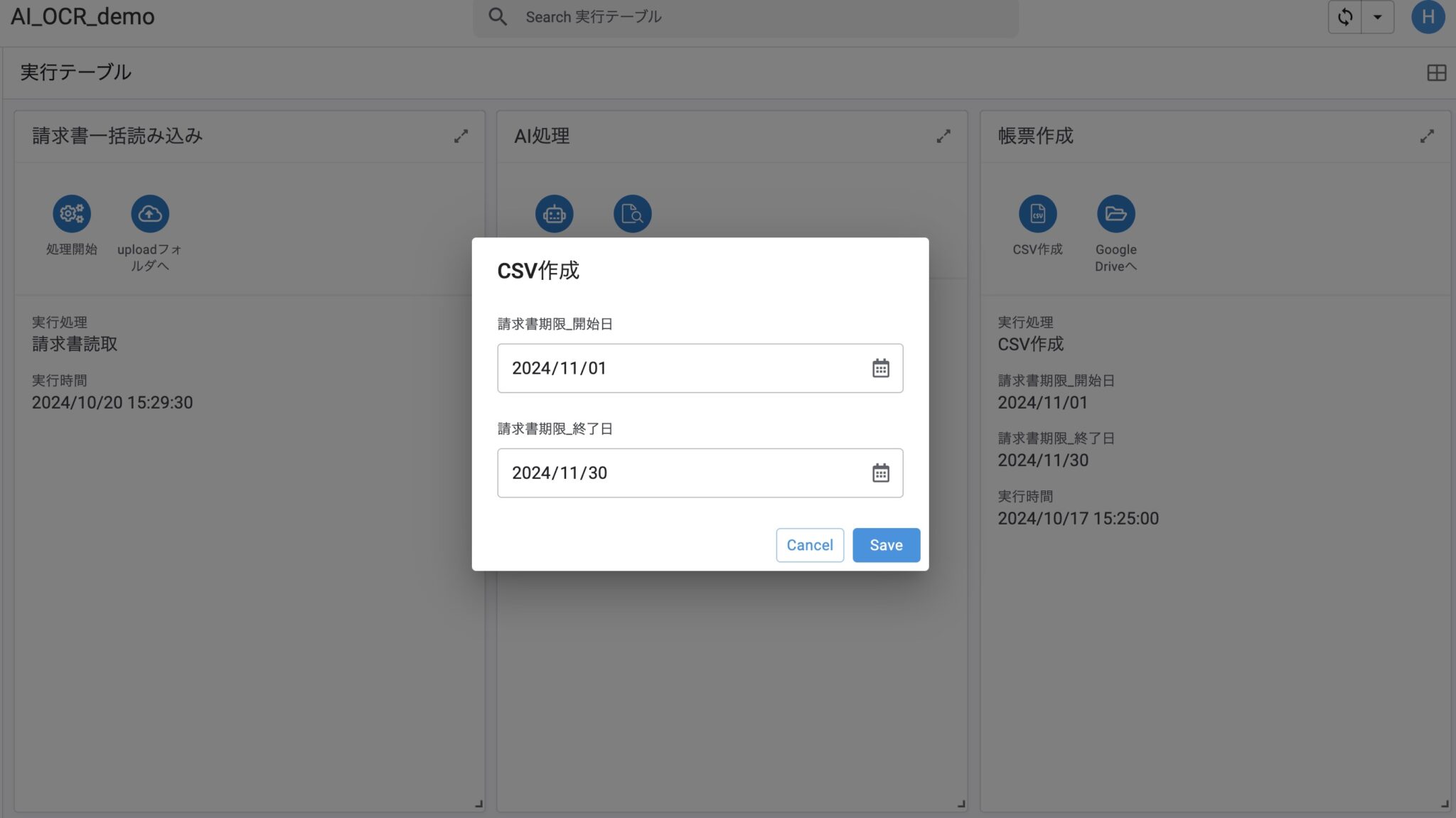Click the AI robot icon in AI処理 panel
The image size is (1456, 818).
coord(555,213)
